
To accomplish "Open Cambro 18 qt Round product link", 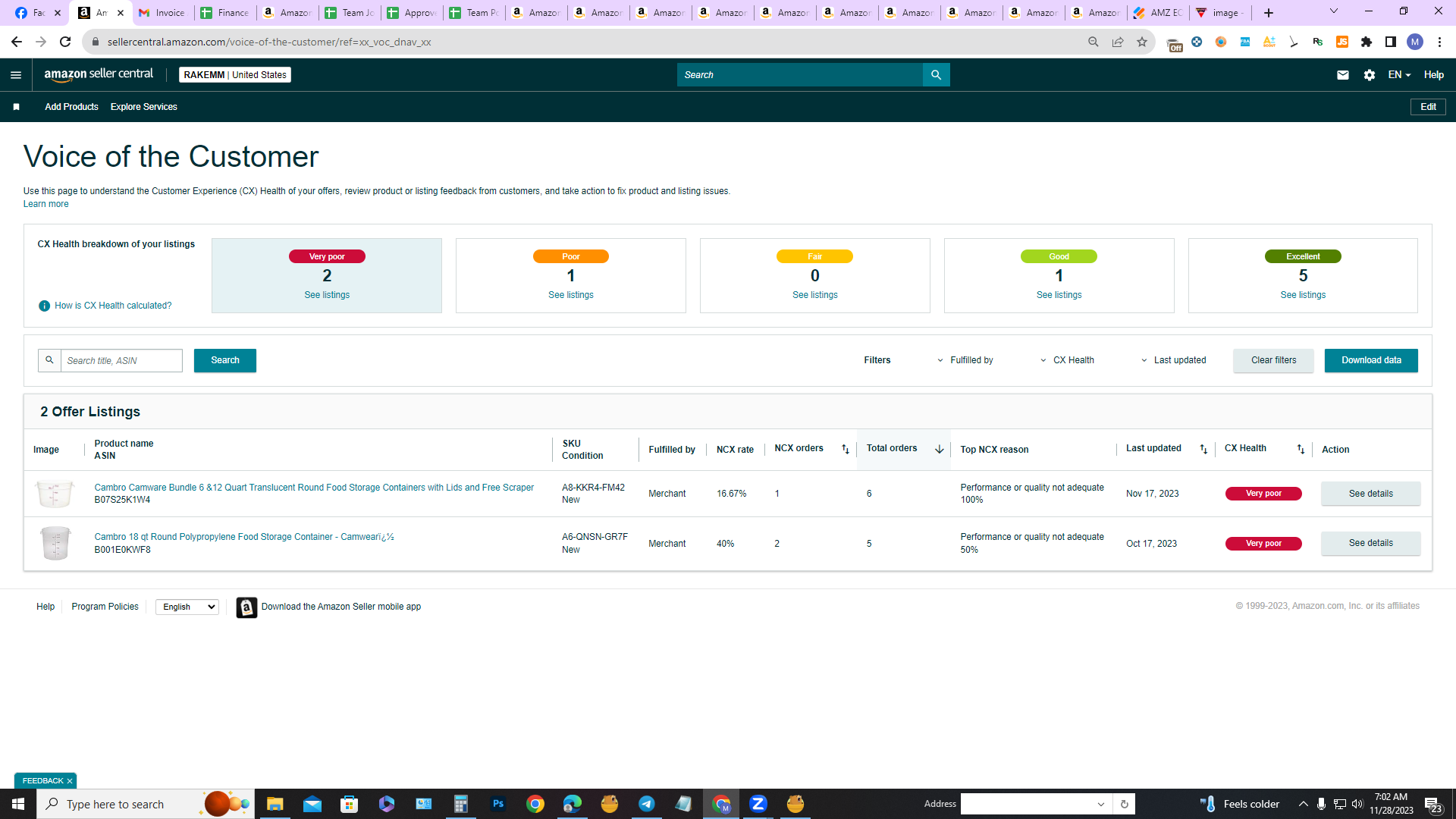I will pos(244,537).
